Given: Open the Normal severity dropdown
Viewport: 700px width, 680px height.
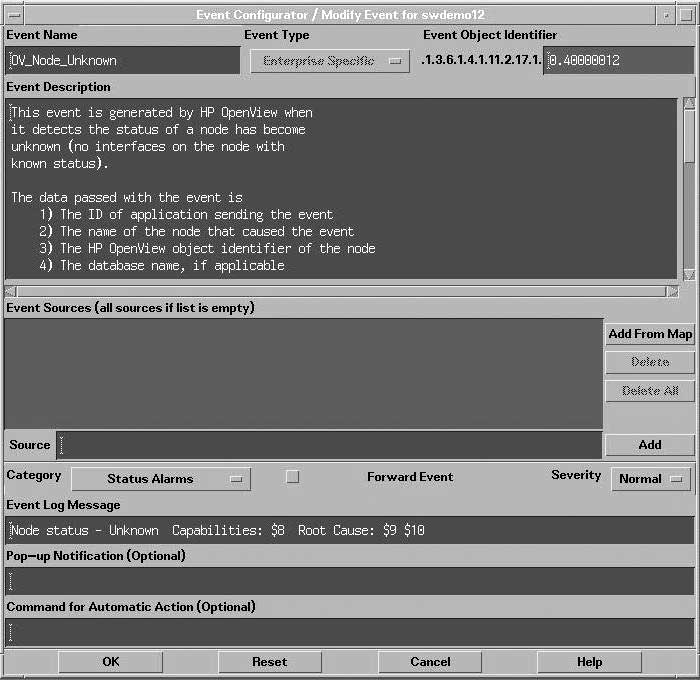Looking at the screenshot, I should [651, 479].
